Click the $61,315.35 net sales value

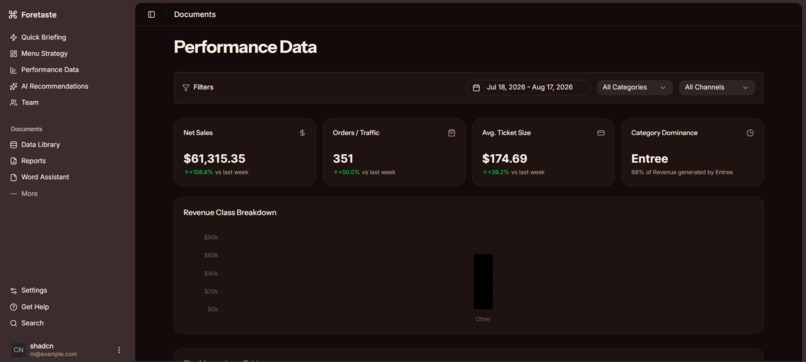click(x=214, y=158)
